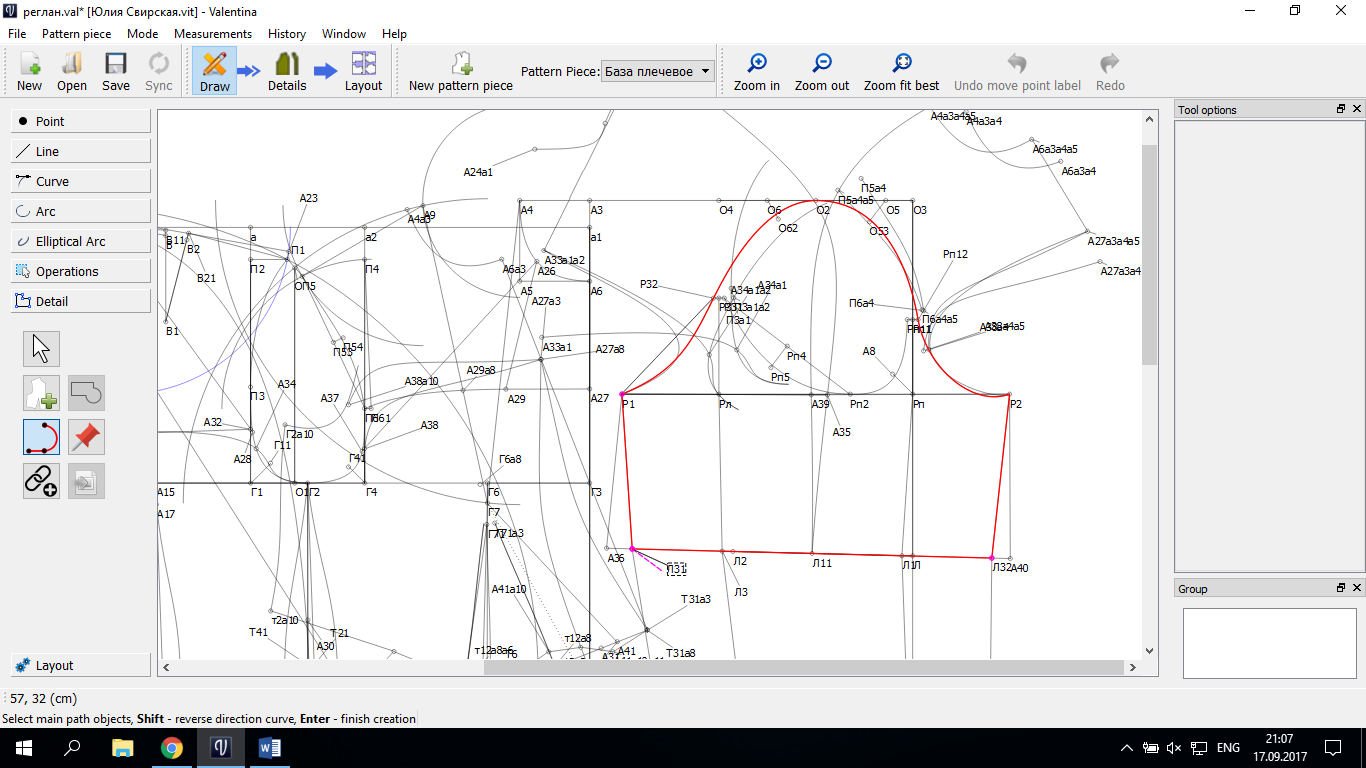This screenshot has width=1366, height=768.
Task: Switch to Details mode in toolbar
Action: click(287, 71)
